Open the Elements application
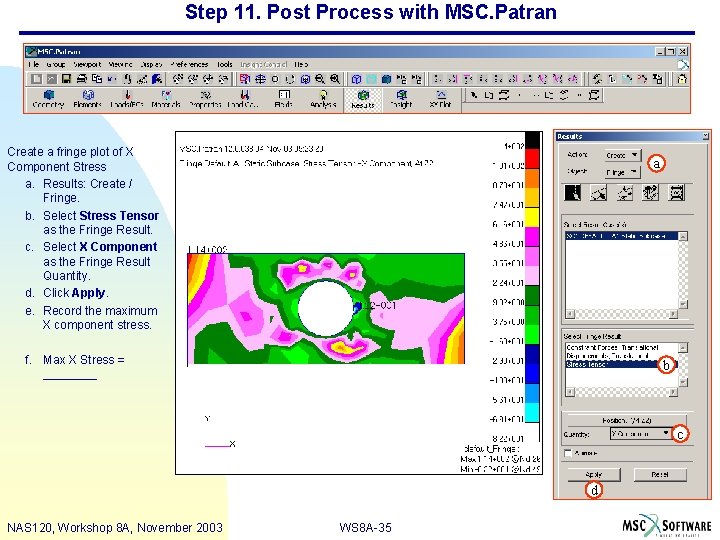Image resolution: width=720 pixels, height=540 pixels. pos(87,99)
